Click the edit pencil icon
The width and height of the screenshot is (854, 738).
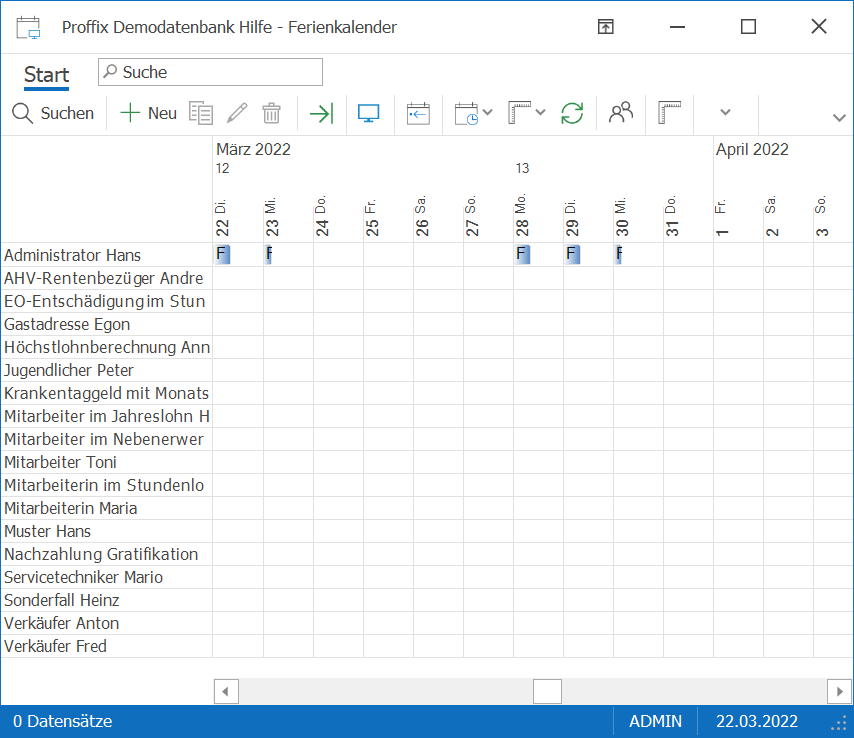tap(237, 113)
